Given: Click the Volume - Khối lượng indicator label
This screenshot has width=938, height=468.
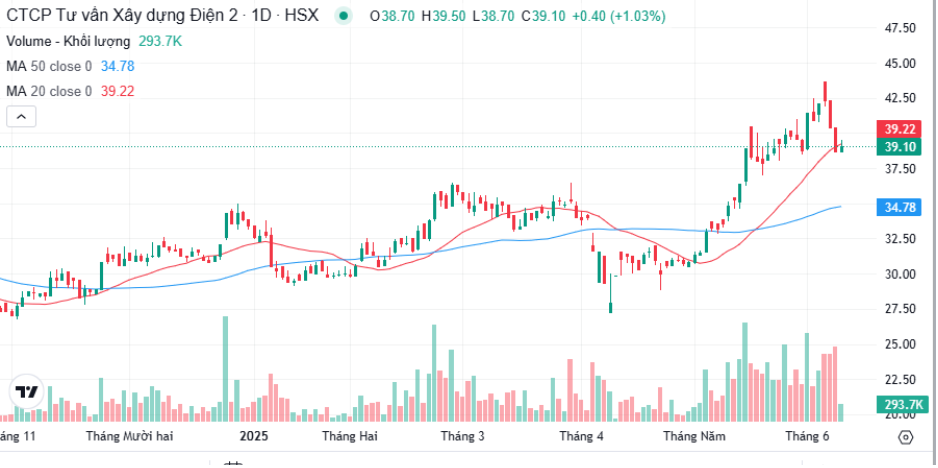Looking at the screenshot, I should 68,41.
